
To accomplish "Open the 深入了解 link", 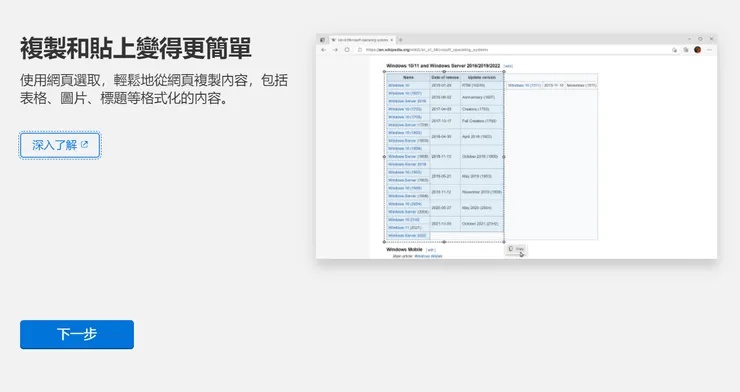I will coord(60,145).
